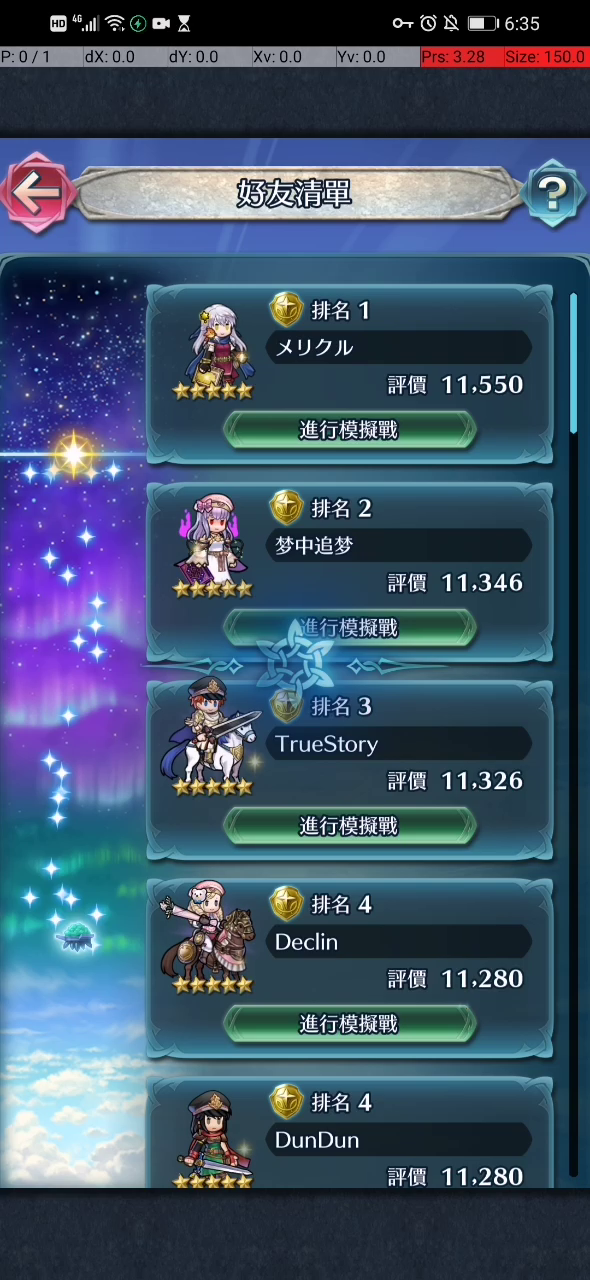Tap the battery icon in status bar
The image size is (590, 1280).
483,23
